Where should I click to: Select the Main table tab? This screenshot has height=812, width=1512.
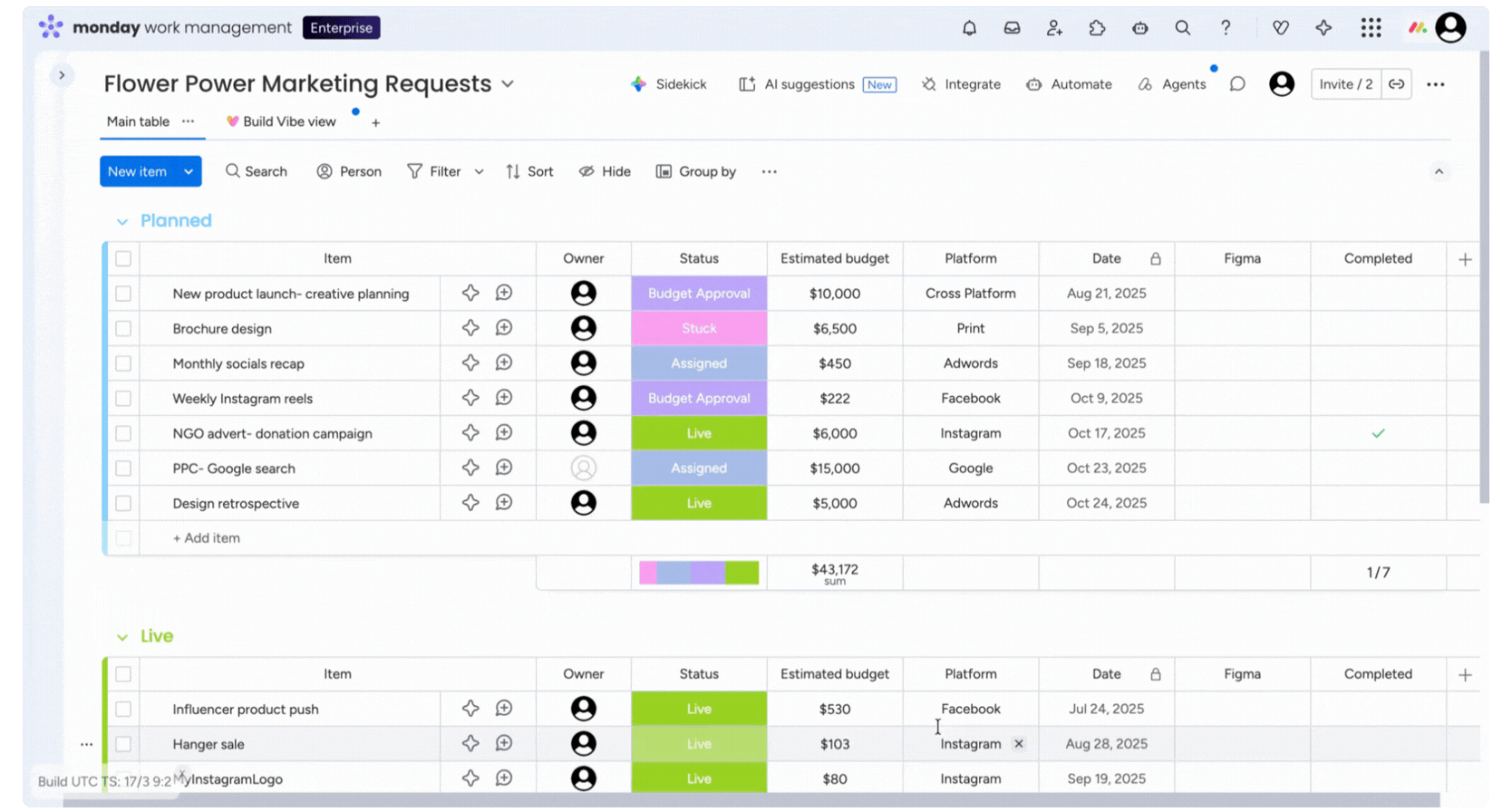(x=138, y=121)
